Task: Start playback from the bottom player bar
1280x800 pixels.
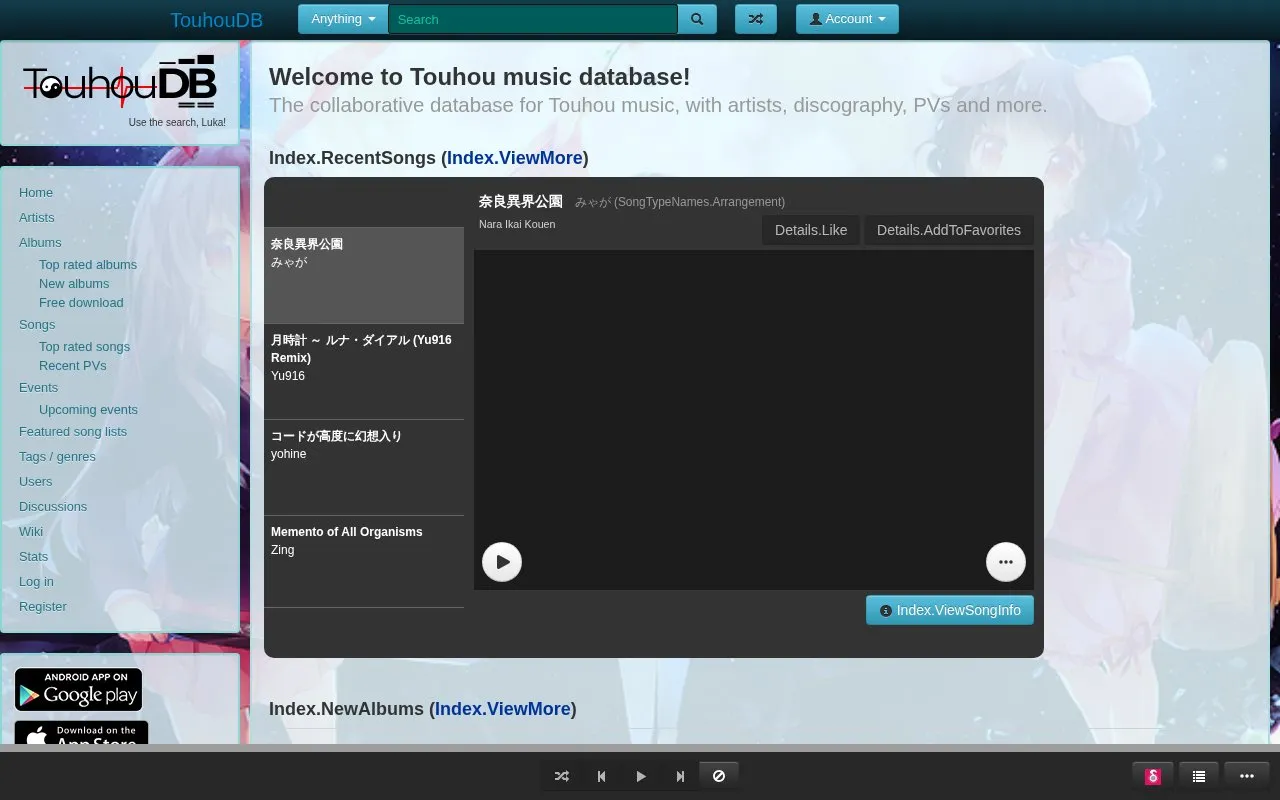Action: 641,776
